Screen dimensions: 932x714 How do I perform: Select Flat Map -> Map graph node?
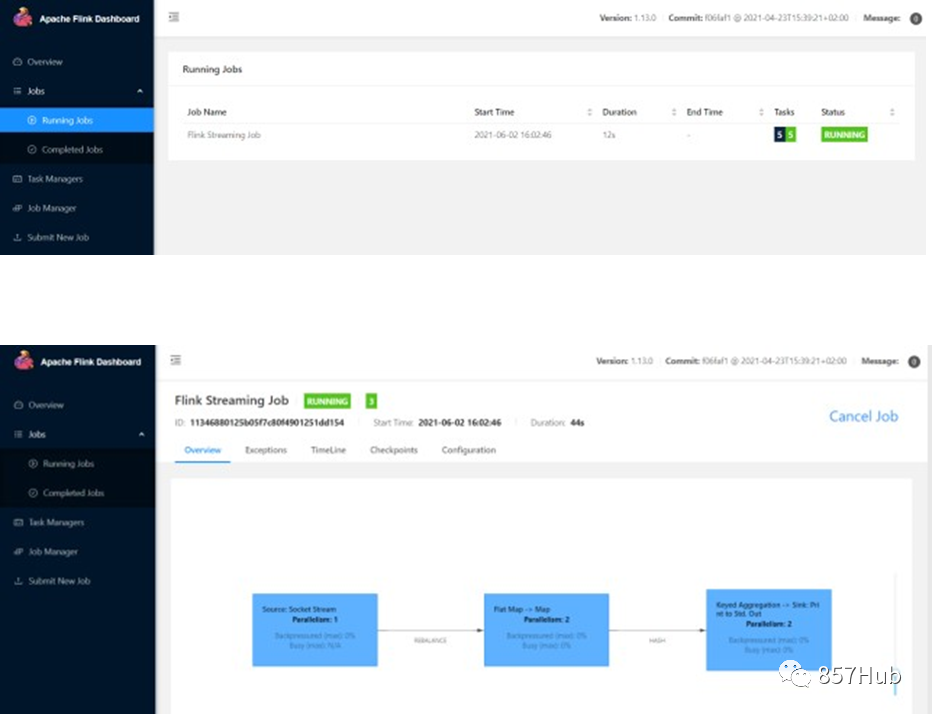pyautogui.click(x=546, y=630)
